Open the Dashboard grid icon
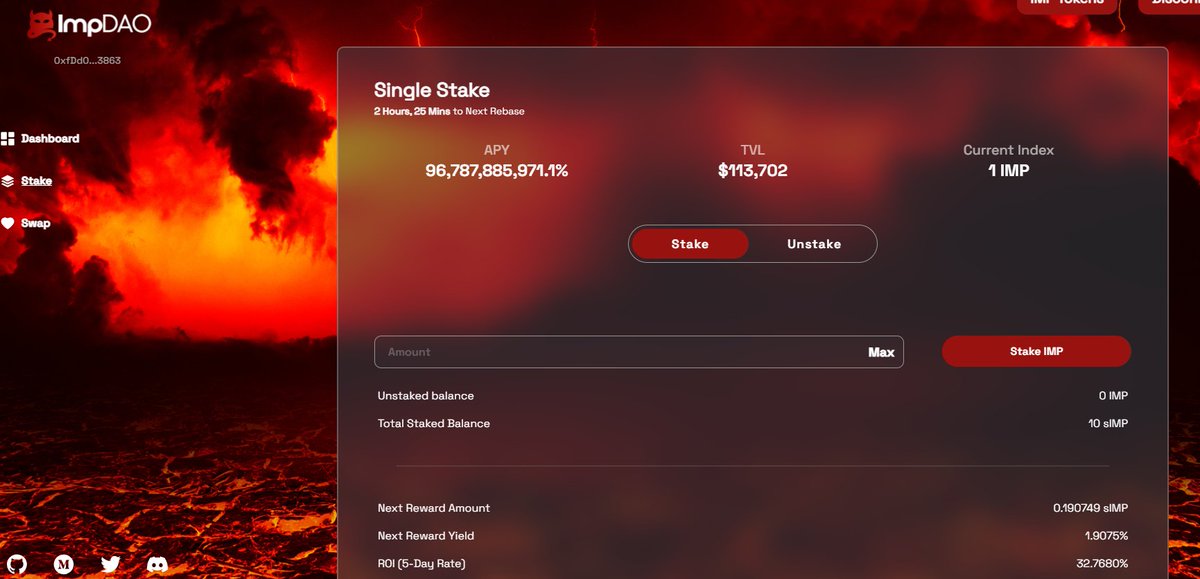Screen dimensions: 1200x579 tap(7, 139)
